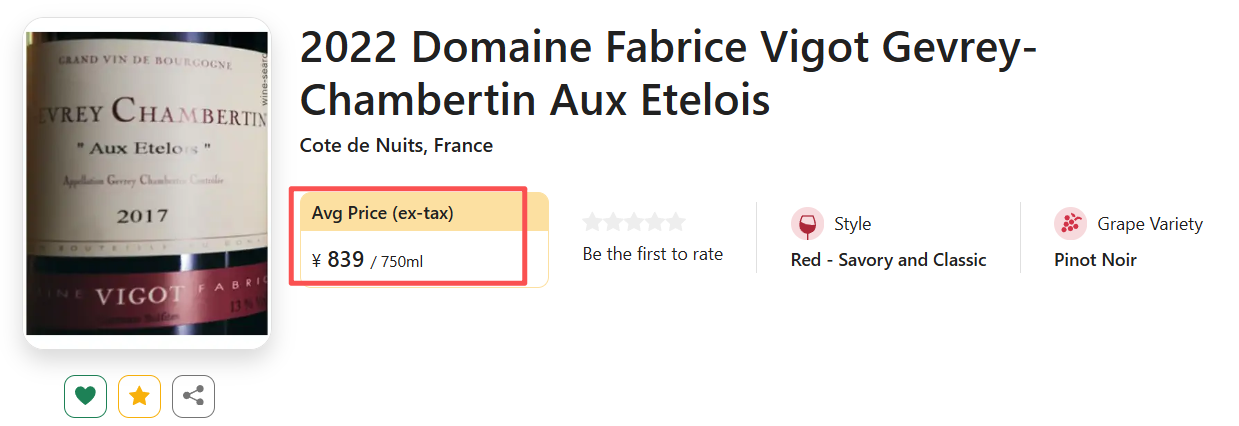Click the 'Be the first to rate' text
Screen dimensions: 1239x426
pyautogui.click(x=652, y=254)
